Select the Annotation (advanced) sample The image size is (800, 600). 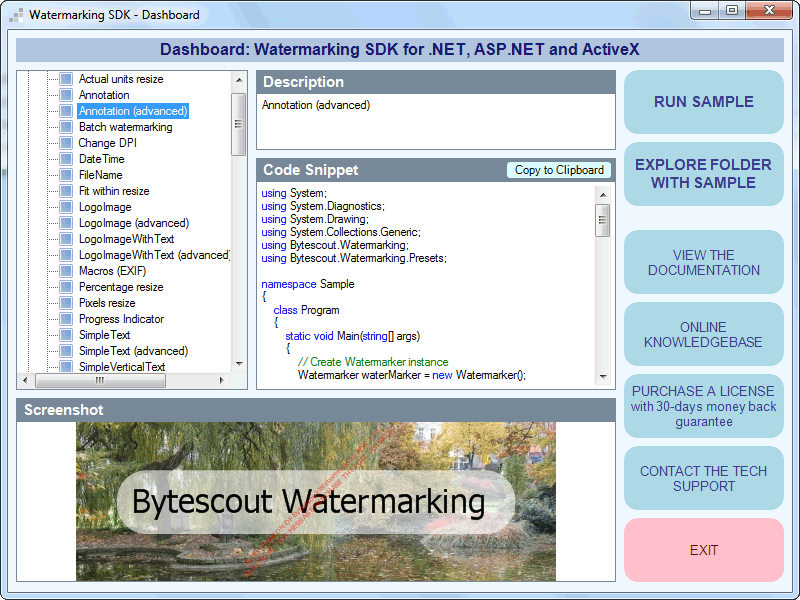tap(133, 111)
